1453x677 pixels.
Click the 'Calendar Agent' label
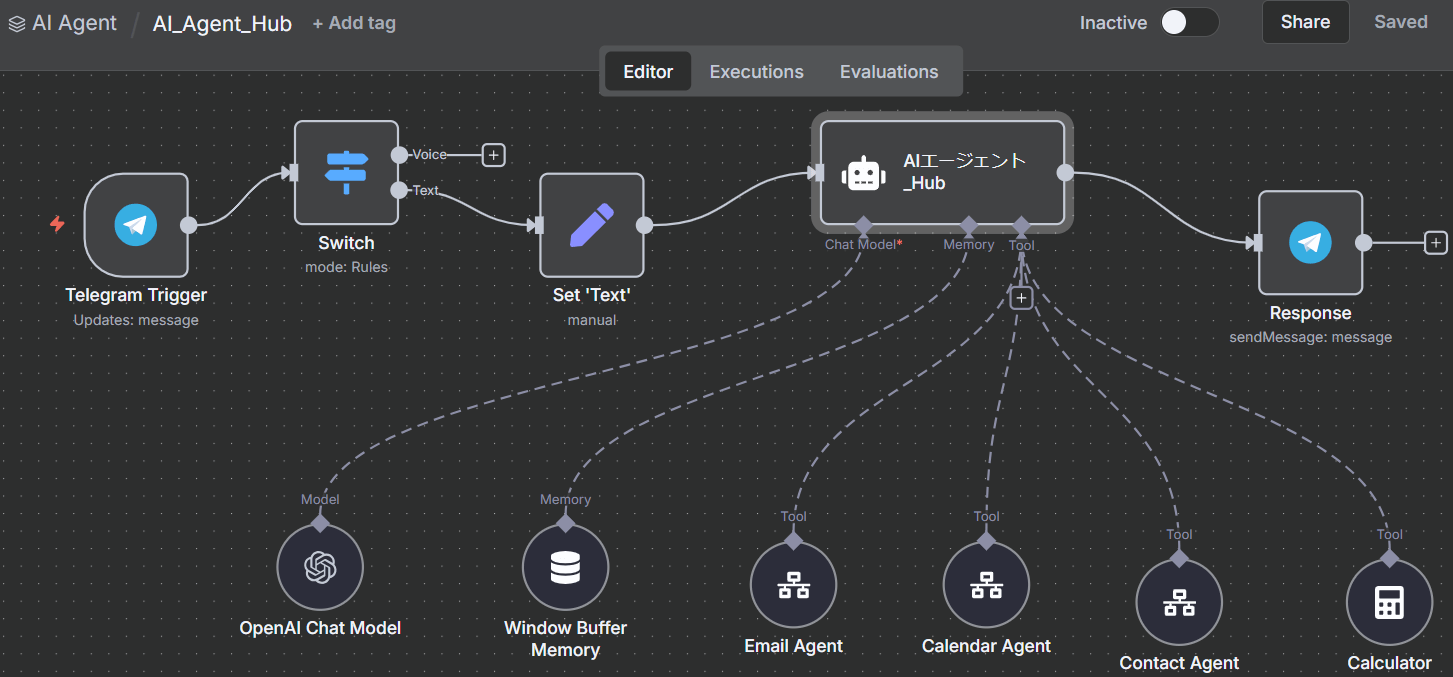[x=986, y=646]
